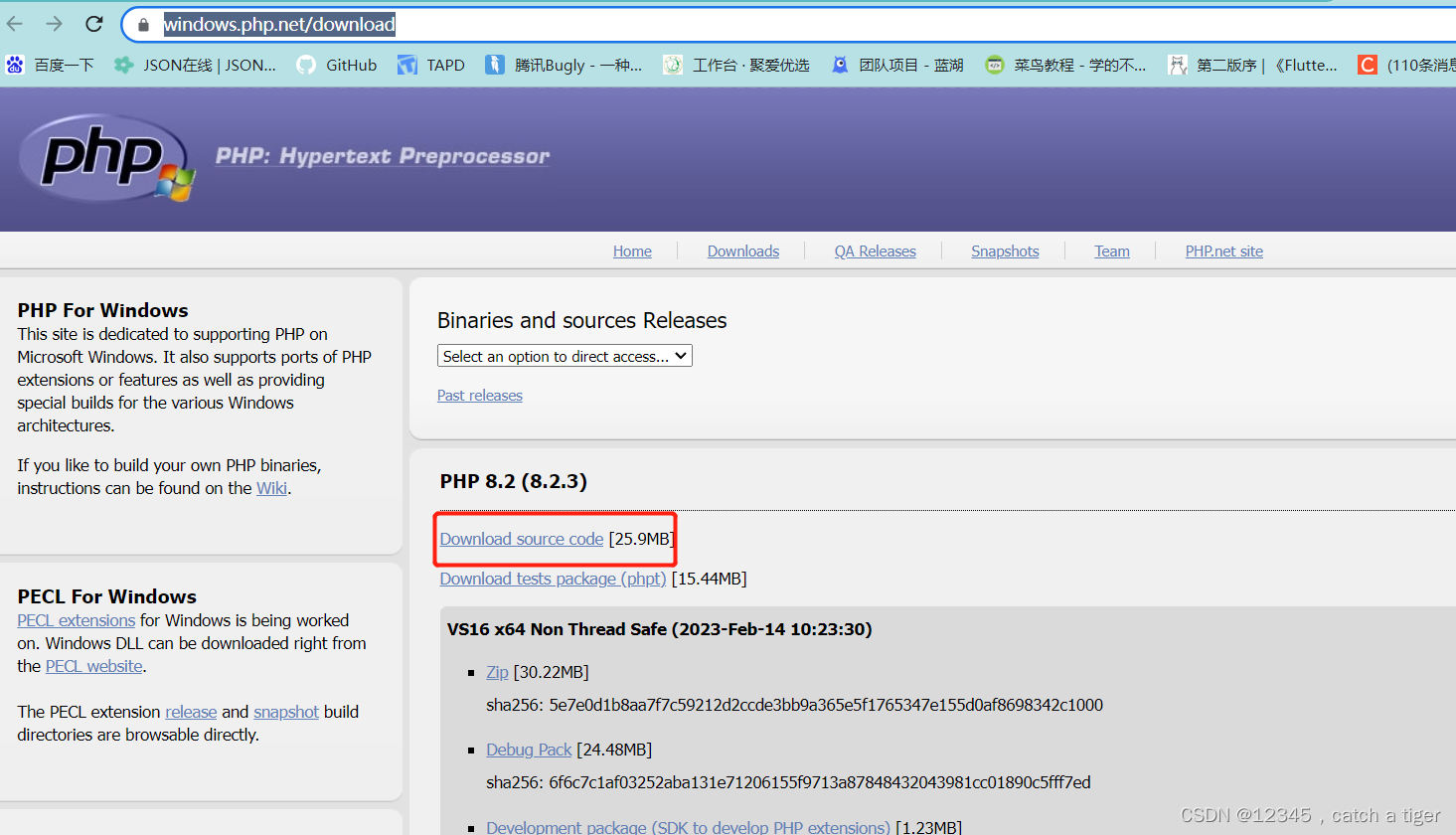Click the site security lock icon
Viewport: 1456px width, 835px height.
pyautogui.click(x=142, y=24)
